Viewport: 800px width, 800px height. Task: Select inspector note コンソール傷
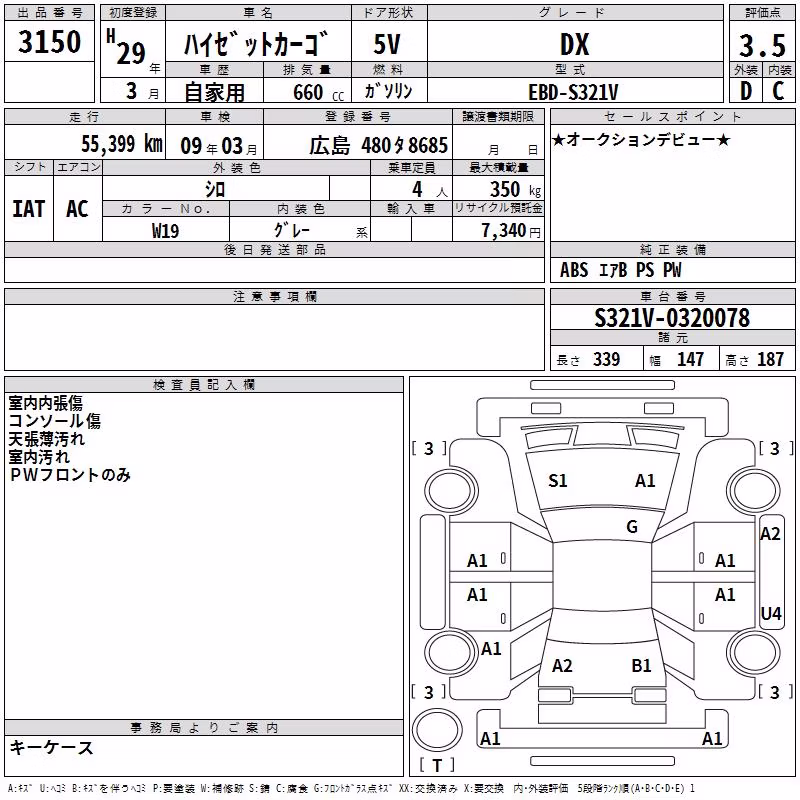(x=55, y=421)
